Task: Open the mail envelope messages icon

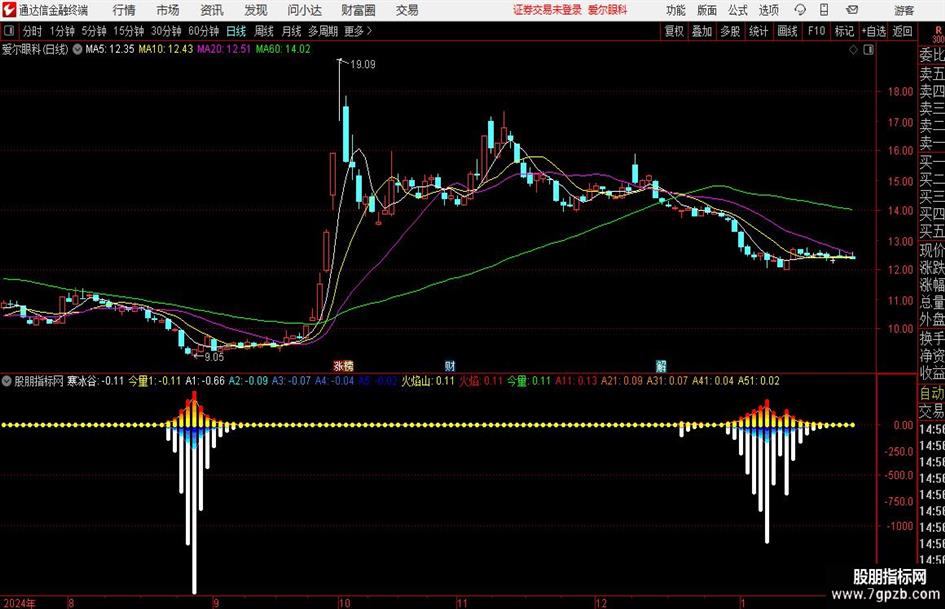Action: [x=852, y=10]
